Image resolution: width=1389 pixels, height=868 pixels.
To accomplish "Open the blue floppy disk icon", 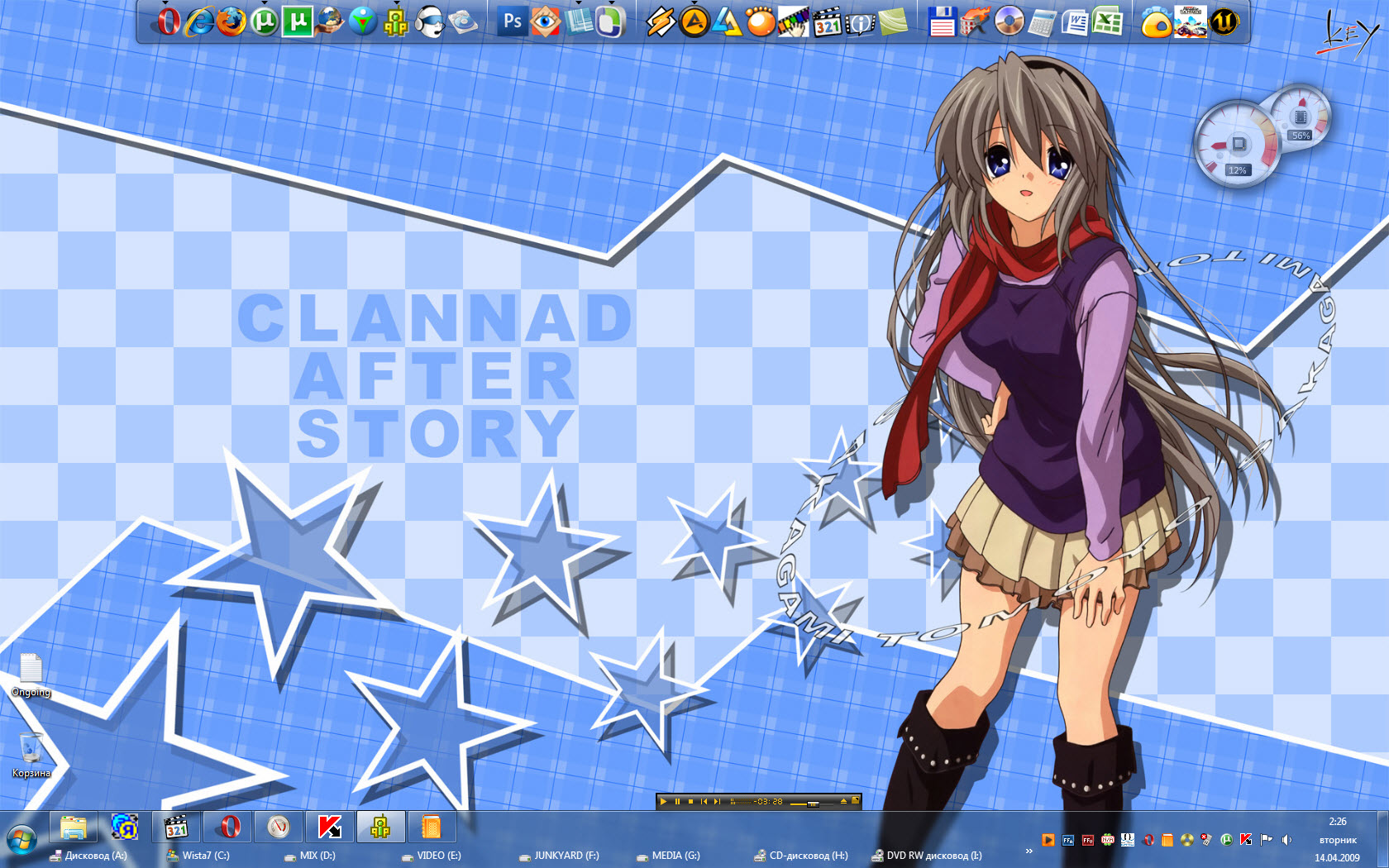I will (942, 21).
